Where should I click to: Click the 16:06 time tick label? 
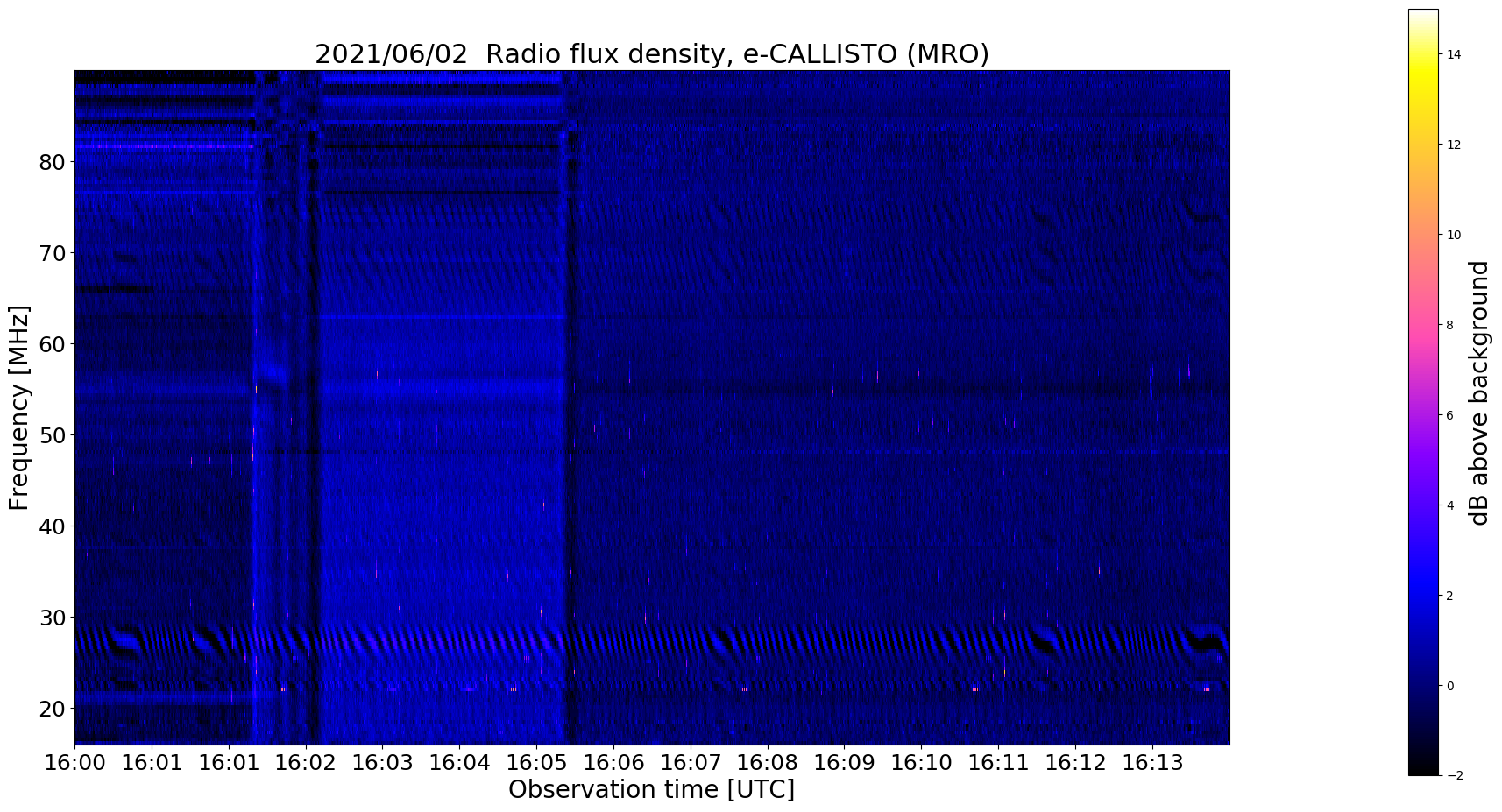[614, 762]
